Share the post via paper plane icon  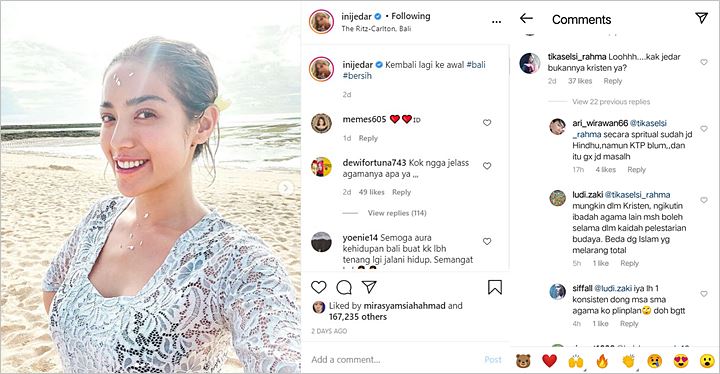[x=369, y=287]
